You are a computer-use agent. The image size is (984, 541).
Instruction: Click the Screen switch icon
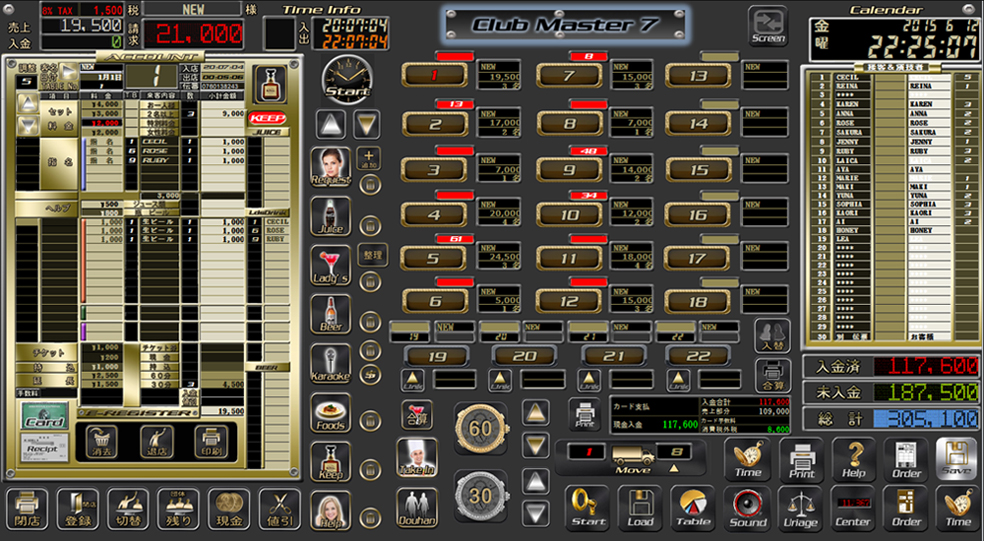(768, 26)
